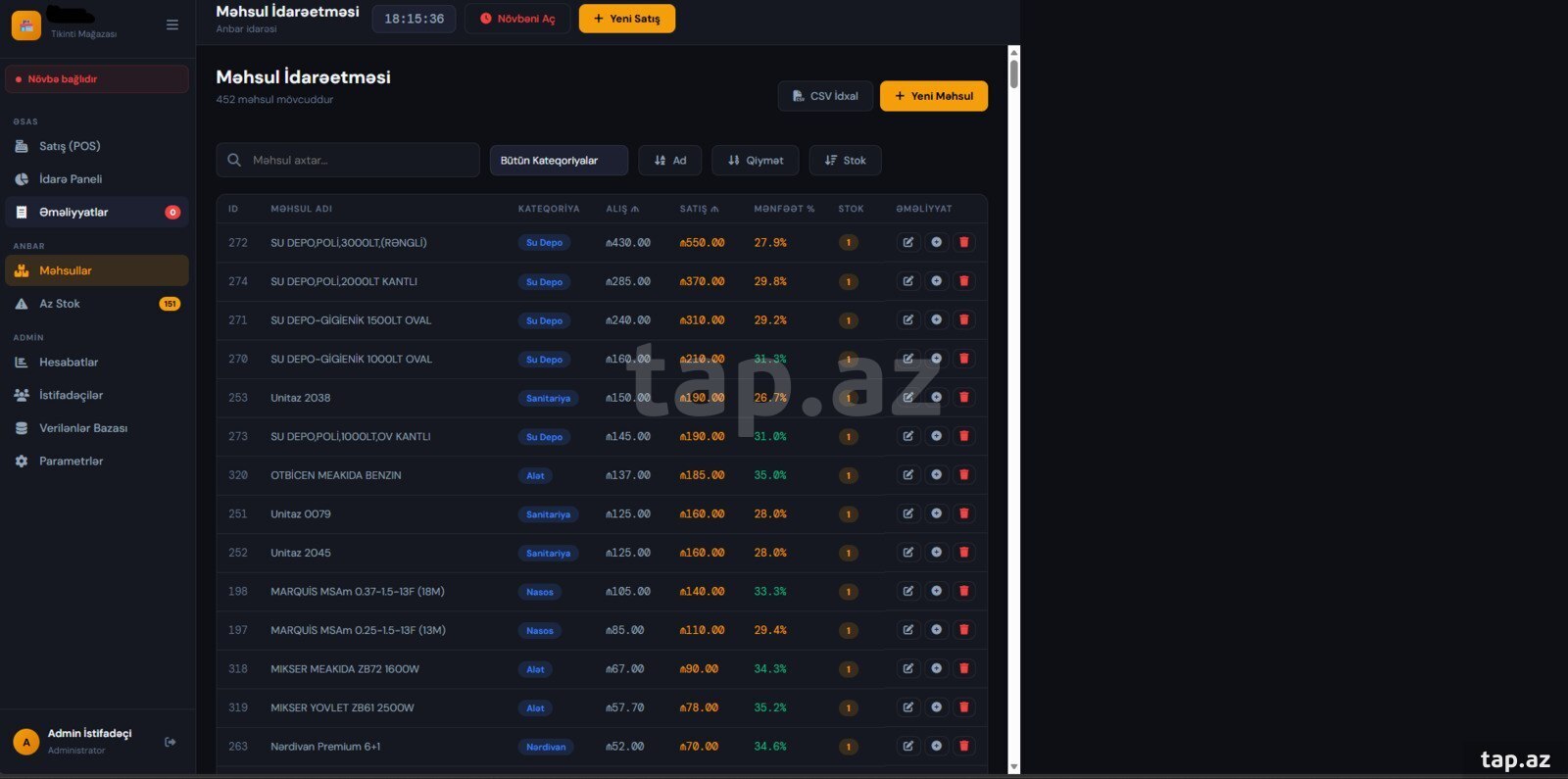Click the vertical scrollbar thumb

tap(1013, 74)
